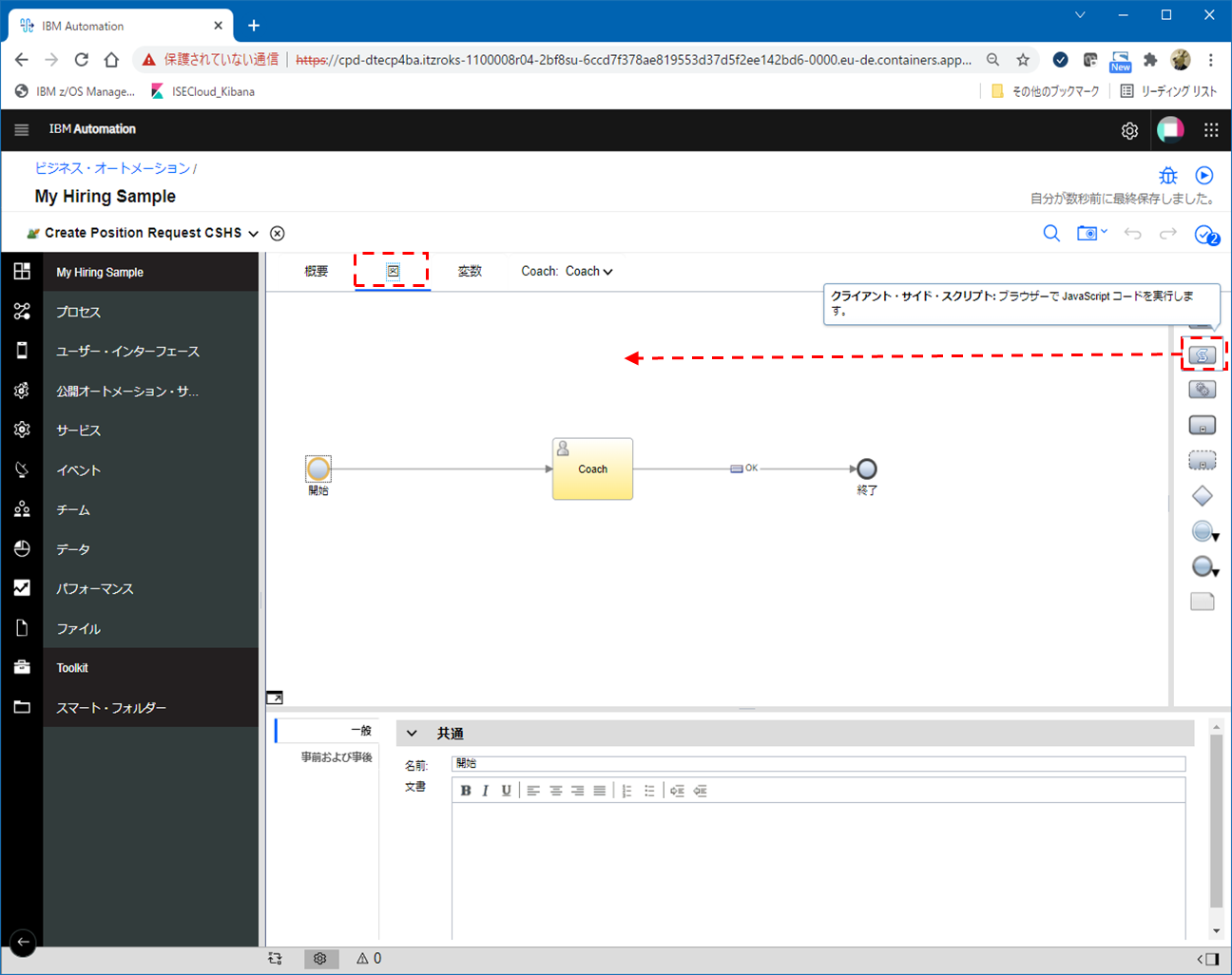The height and width of the screenshot is (975, 1232).
Task: Toggle underline in the documentation editor
Action: (506, 791)
